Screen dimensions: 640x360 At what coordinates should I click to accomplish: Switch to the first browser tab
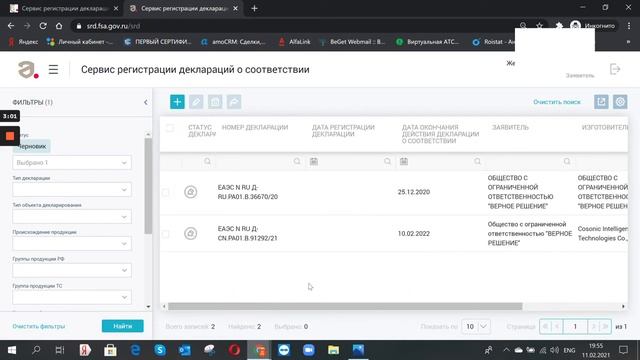[x=64, y=8]
